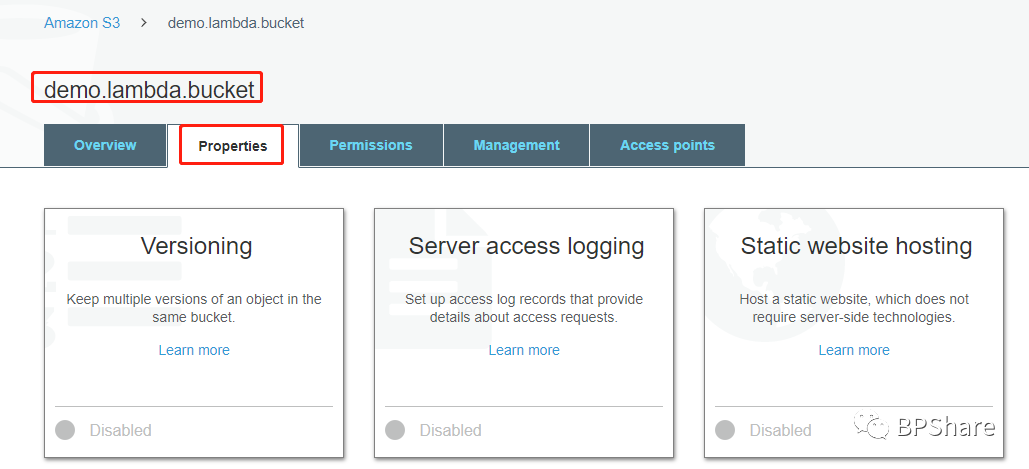Click Learn more under Versioning
The width and height of the screenshot is (1029, 469).
coord(194,350)
